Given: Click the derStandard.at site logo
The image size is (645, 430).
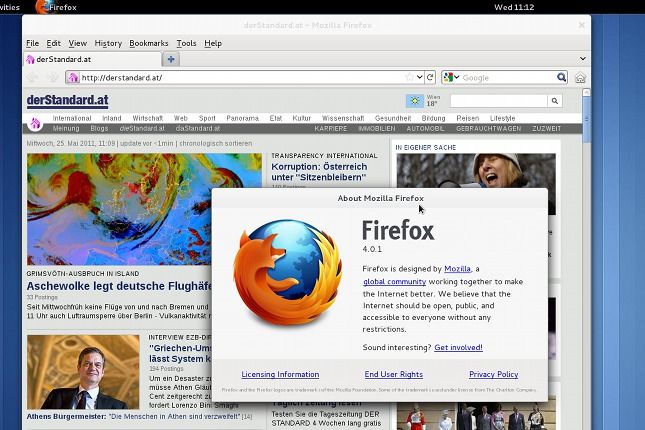Looking at the screenshot, I should pyautogui.click(x=67, y=100).
